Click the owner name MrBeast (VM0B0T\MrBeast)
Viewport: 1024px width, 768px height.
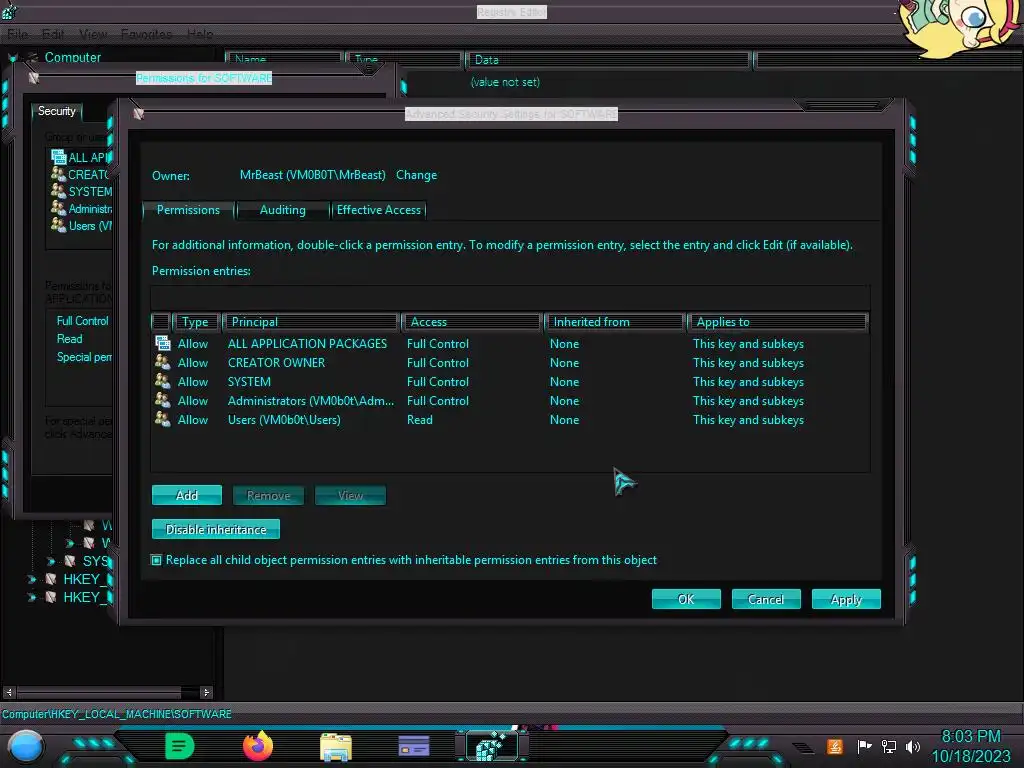(312, 175)
